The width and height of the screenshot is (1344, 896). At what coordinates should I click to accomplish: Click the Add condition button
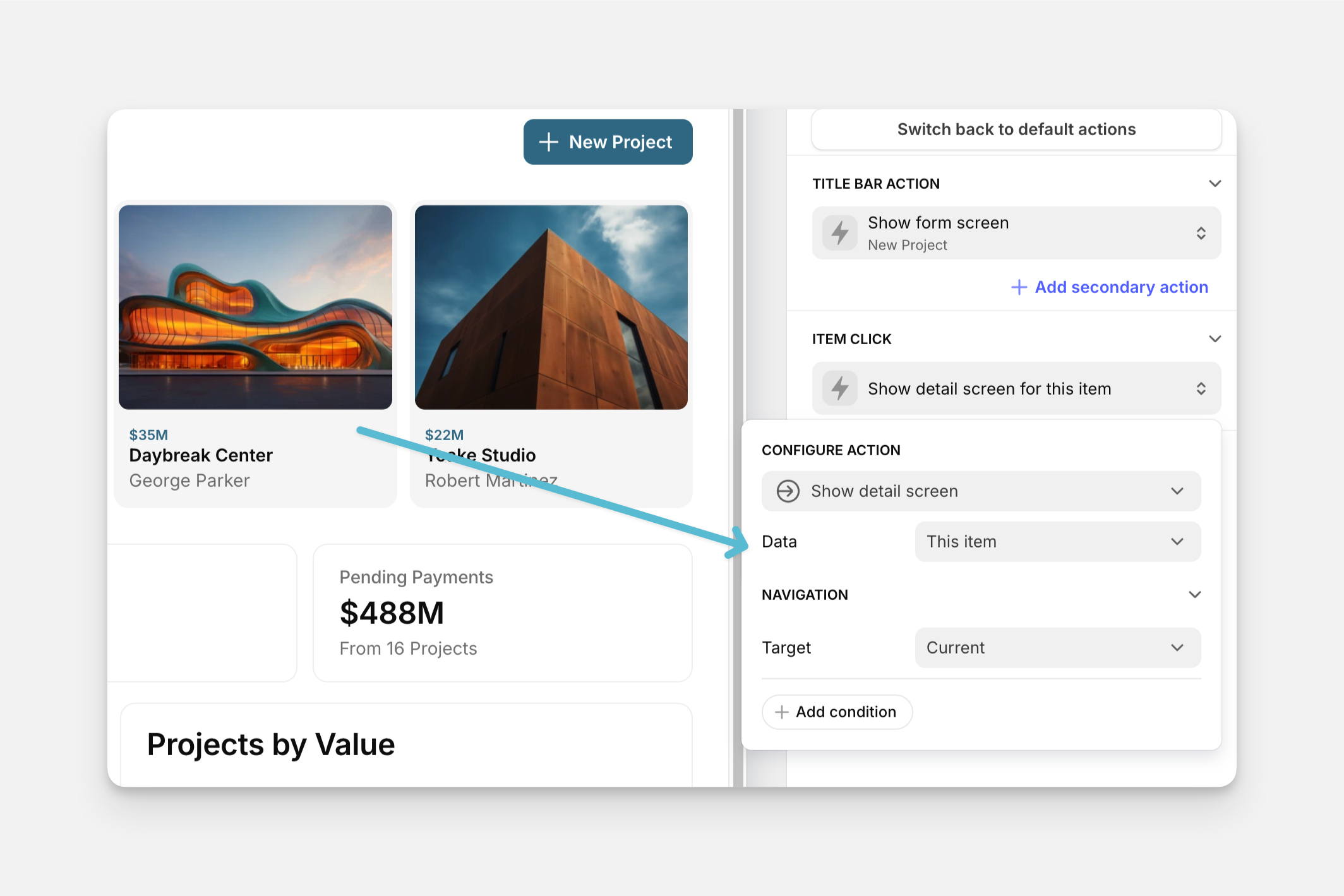[837, 712]
